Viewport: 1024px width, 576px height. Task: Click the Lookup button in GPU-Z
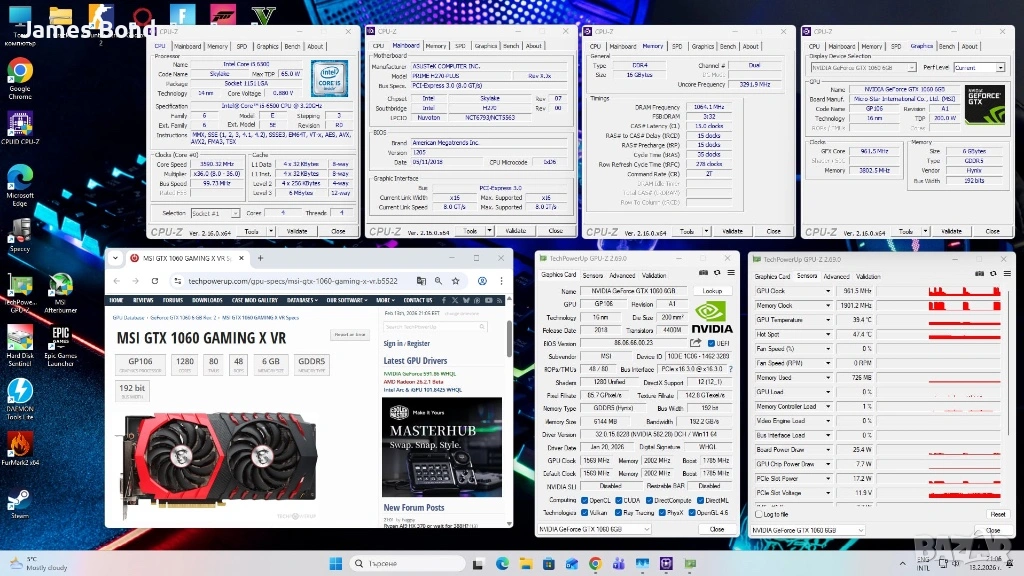click(x=712, y=291)
